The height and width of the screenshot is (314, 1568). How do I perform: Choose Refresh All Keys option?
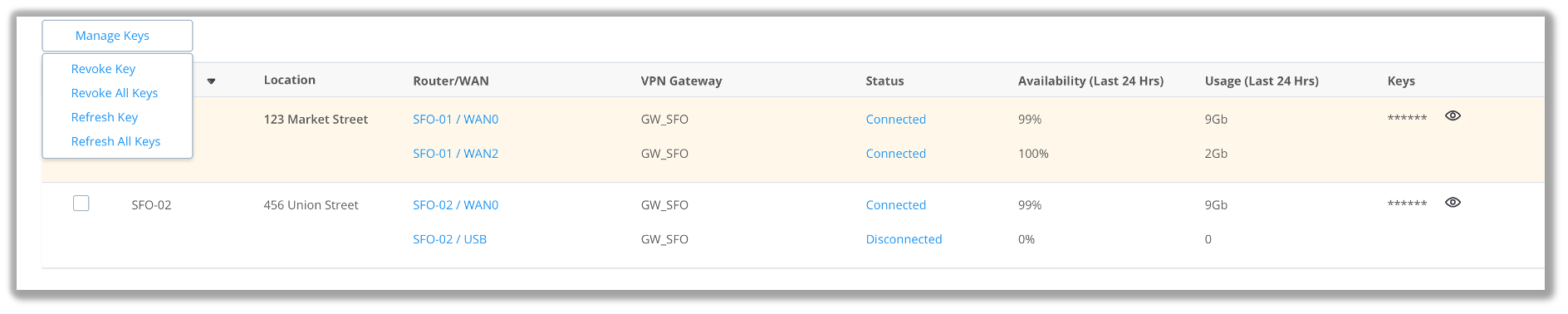115,141
